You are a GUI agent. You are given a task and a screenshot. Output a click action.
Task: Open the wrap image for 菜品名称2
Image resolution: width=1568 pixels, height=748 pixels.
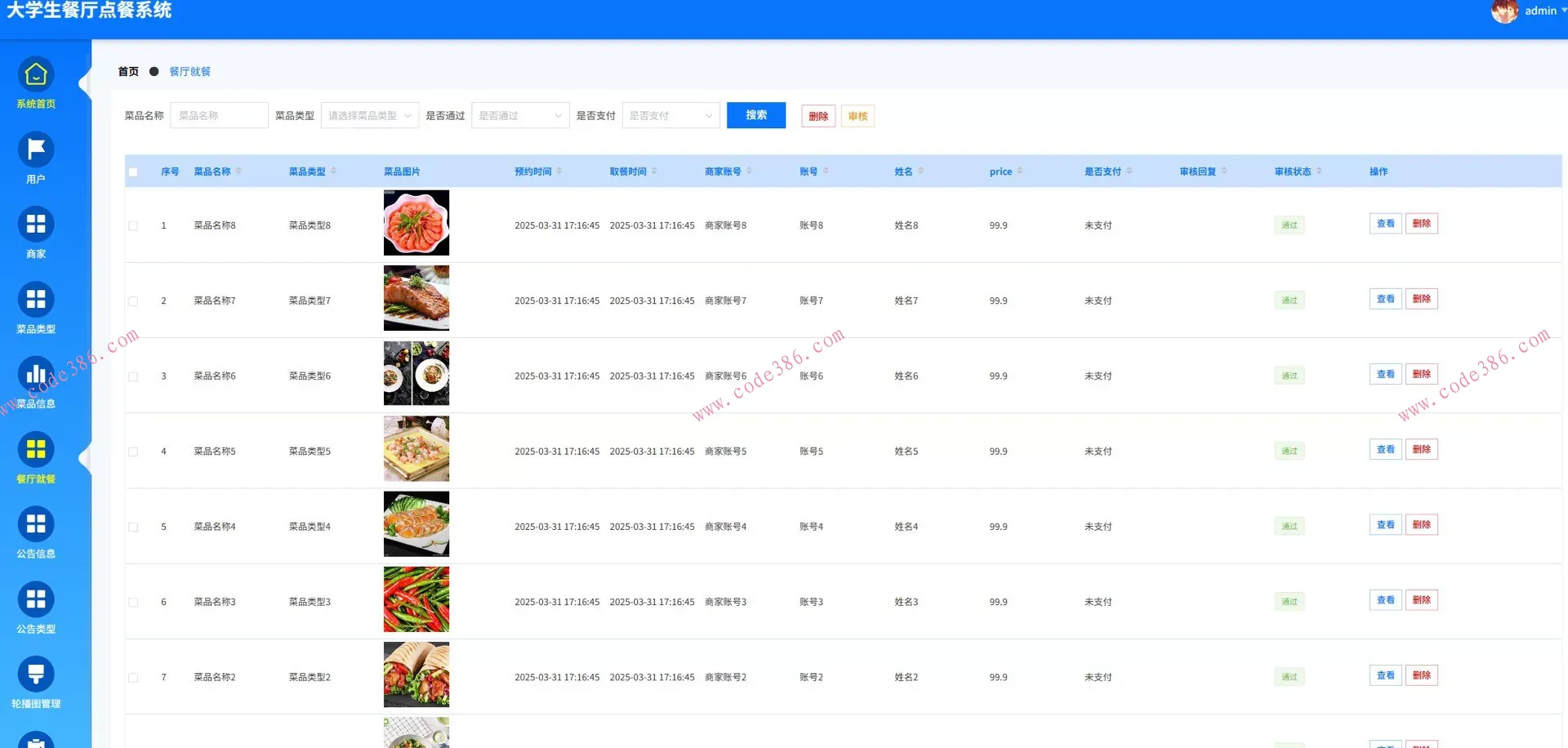click(416, 675)
